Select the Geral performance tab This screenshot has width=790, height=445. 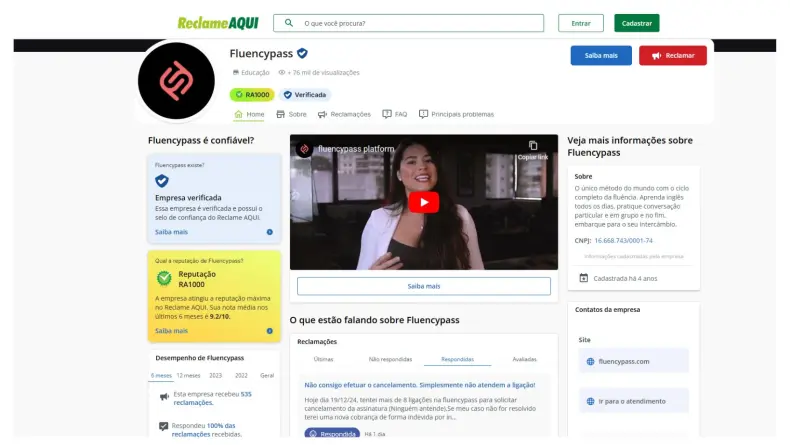click(x=267, y=375)
